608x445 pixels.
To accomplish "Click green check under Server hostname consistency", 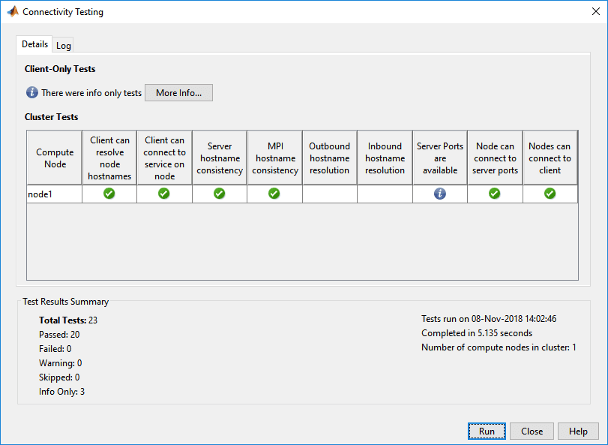I will coord(219,194).
